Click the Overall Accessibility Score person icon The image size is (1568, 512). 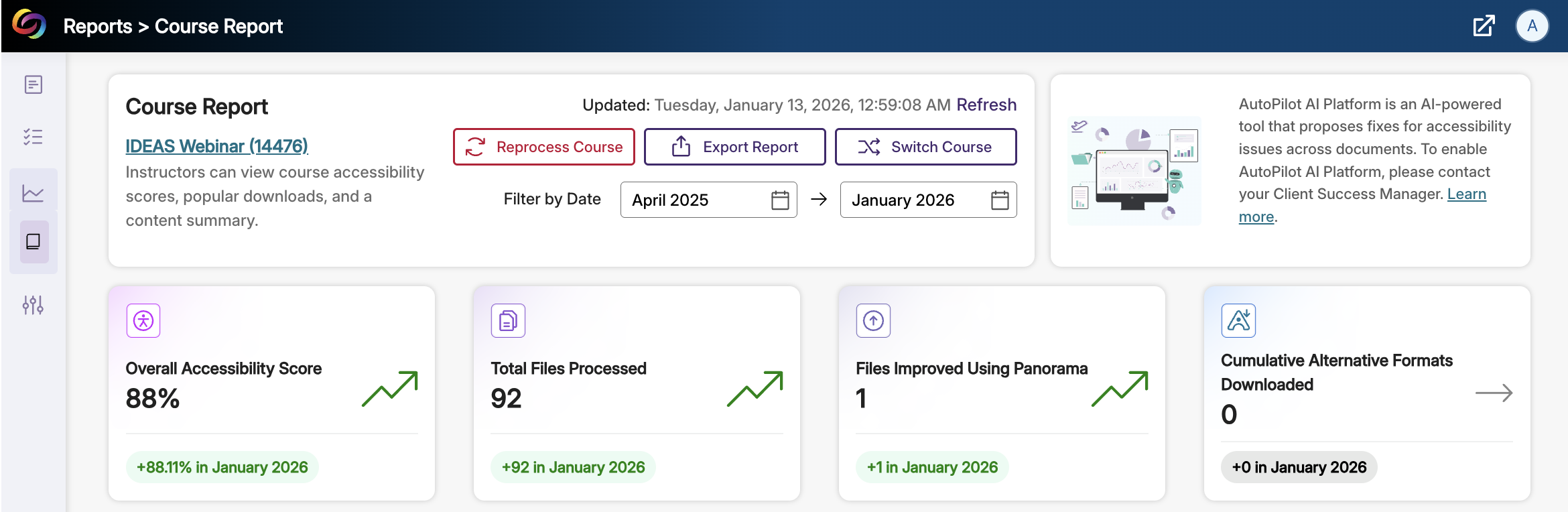[x=143, y=320]
